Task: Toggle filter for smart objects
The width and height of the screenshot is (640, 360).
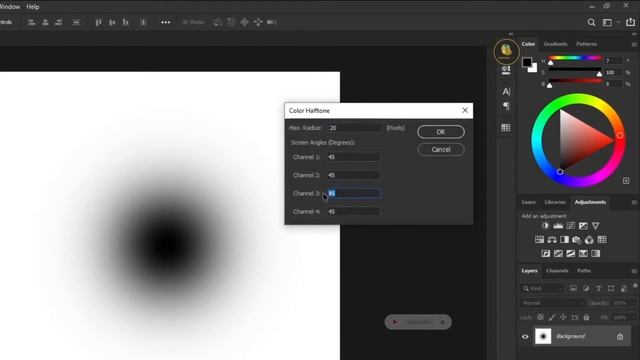Action: click(x=624, y=289)
